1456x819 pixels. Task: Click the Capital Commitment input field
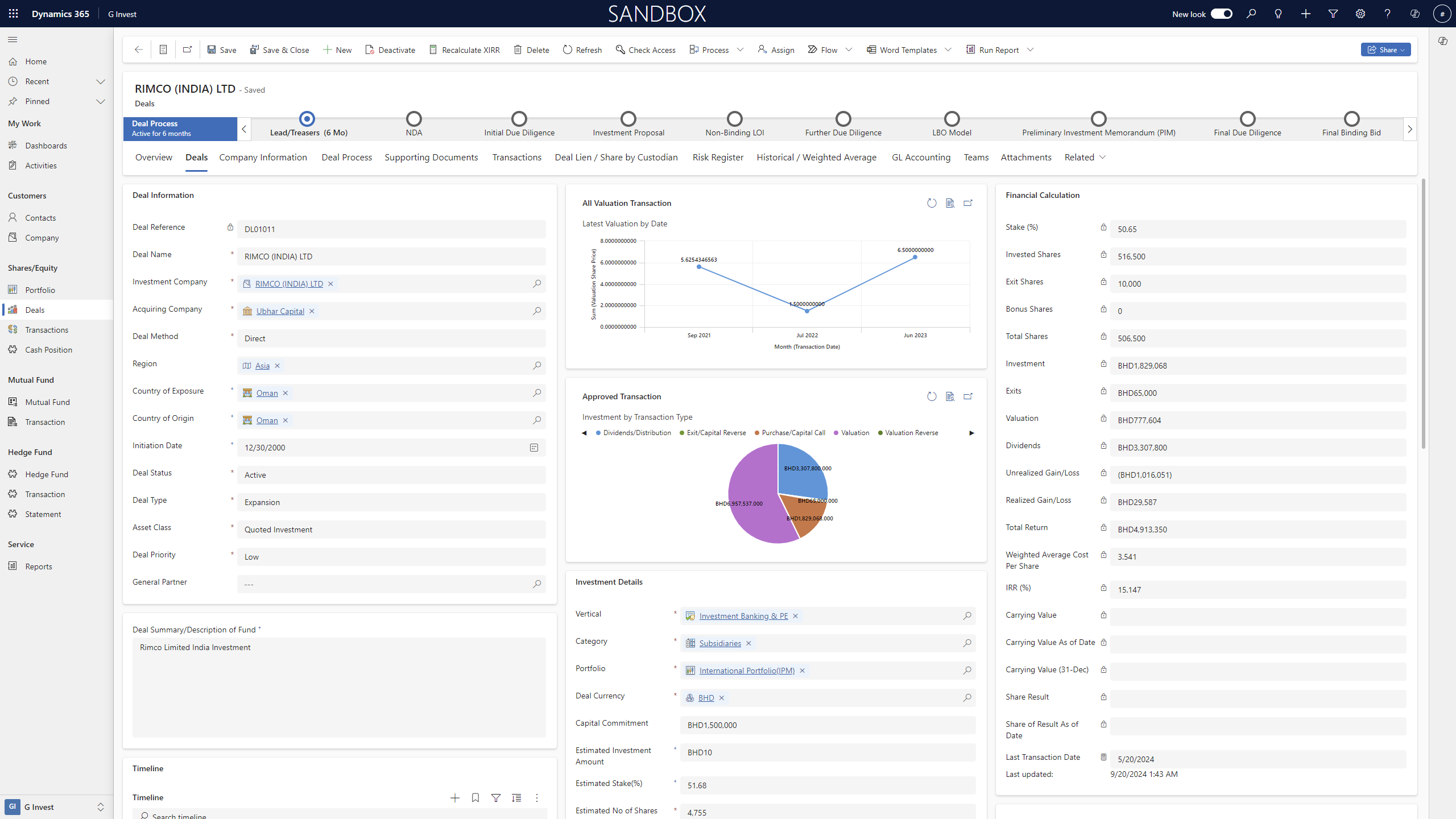[827, 725]
